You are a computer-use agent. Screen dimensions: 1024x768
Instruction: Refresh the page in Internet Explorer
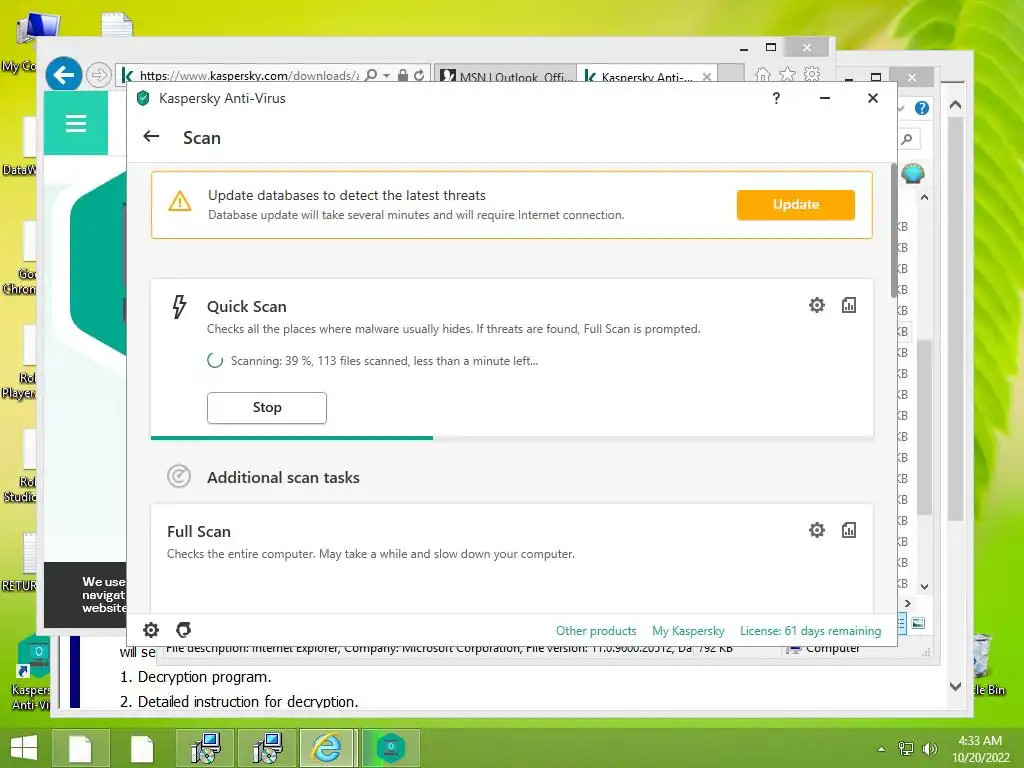[x=419, y=75]
